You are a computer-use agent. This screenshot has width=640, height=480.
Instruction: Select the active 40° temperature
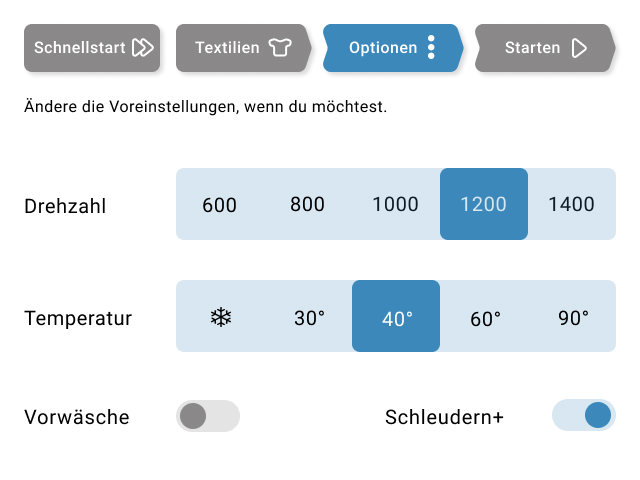[x=396, y=316]
